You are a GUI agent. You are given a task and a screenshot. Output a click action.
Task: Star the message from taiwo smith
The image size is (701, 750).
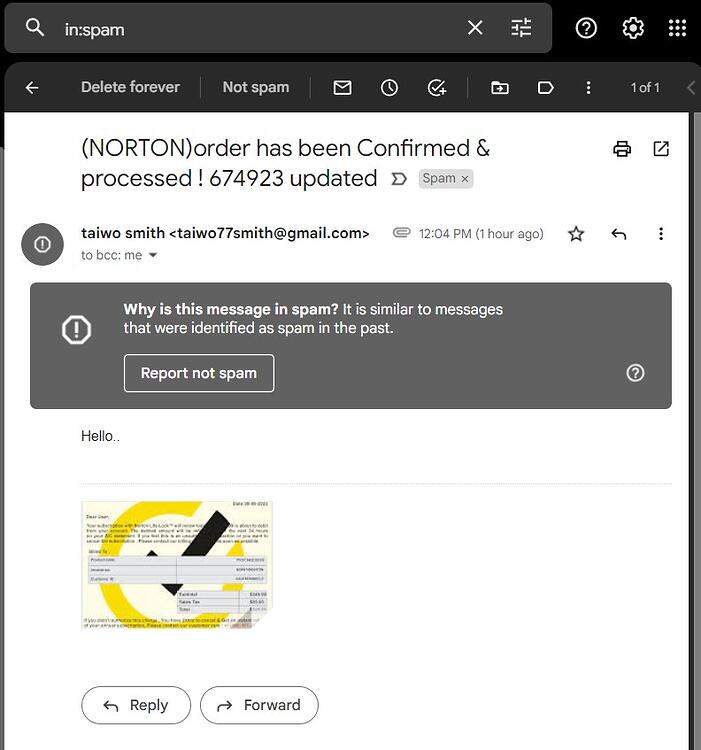pyautogui.click(x=576, y=234)
